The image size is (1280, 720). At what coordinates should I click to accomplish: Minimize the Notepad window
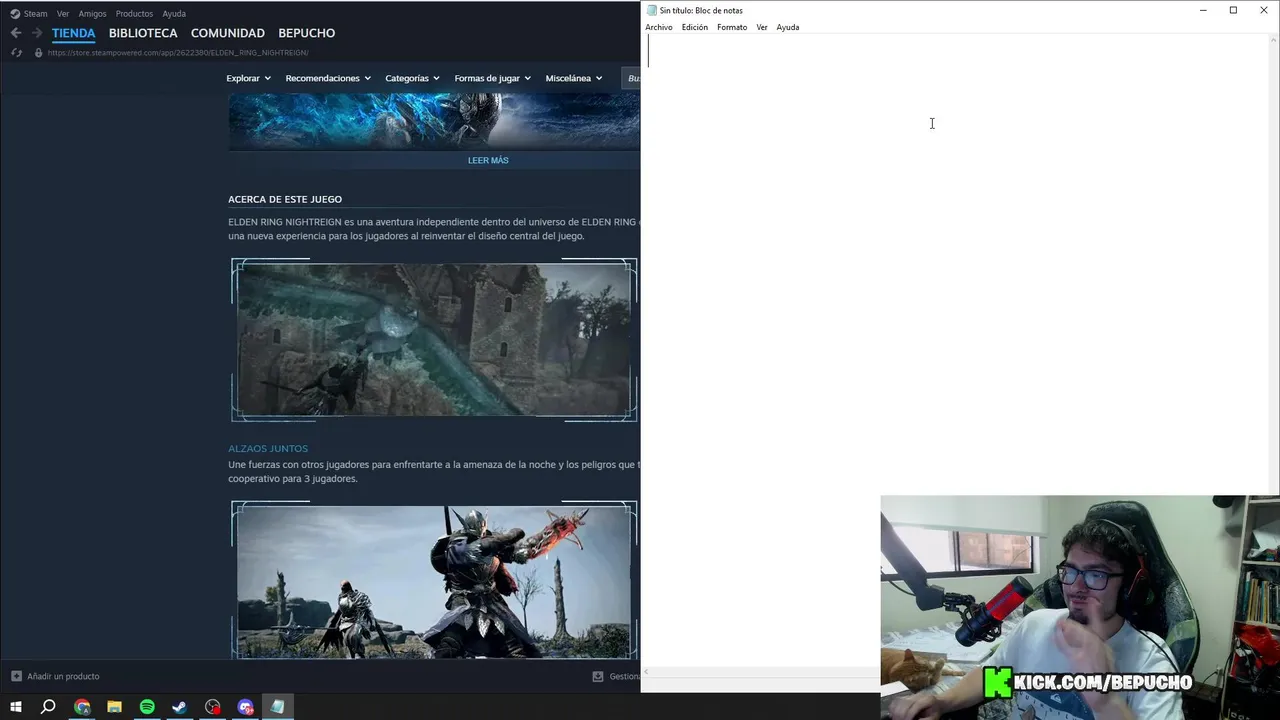pyautogui.click(x=1203, y=10)
